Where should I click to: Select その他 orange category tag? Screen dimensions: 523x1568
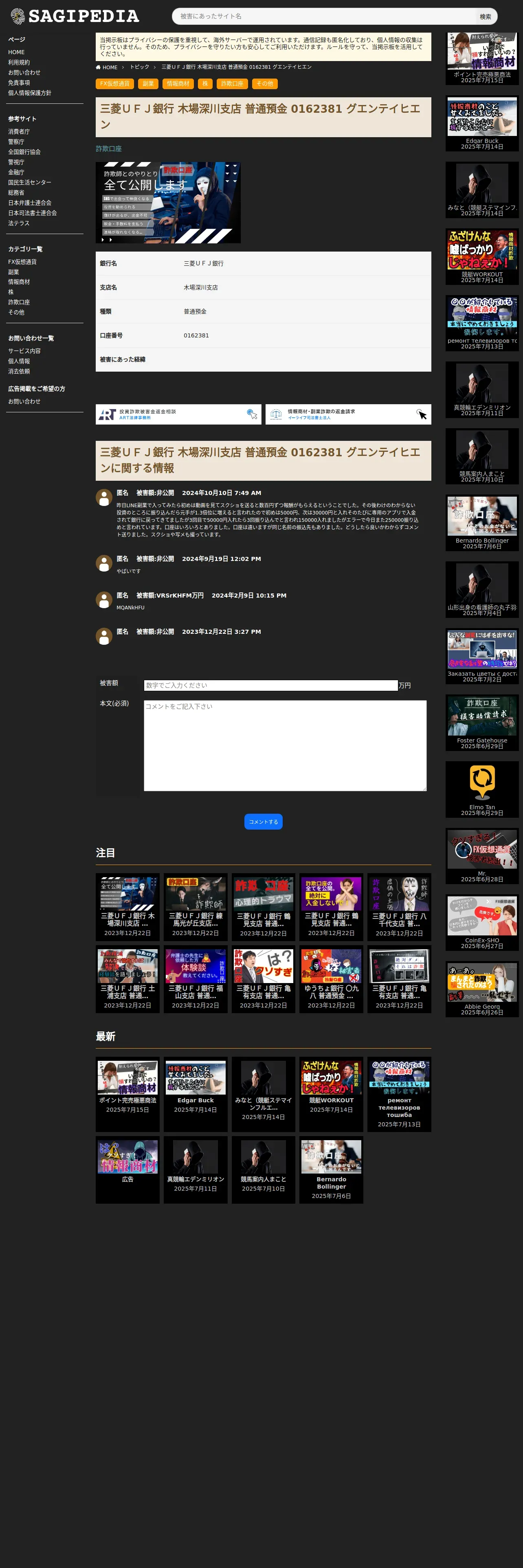tap(265, 84)
